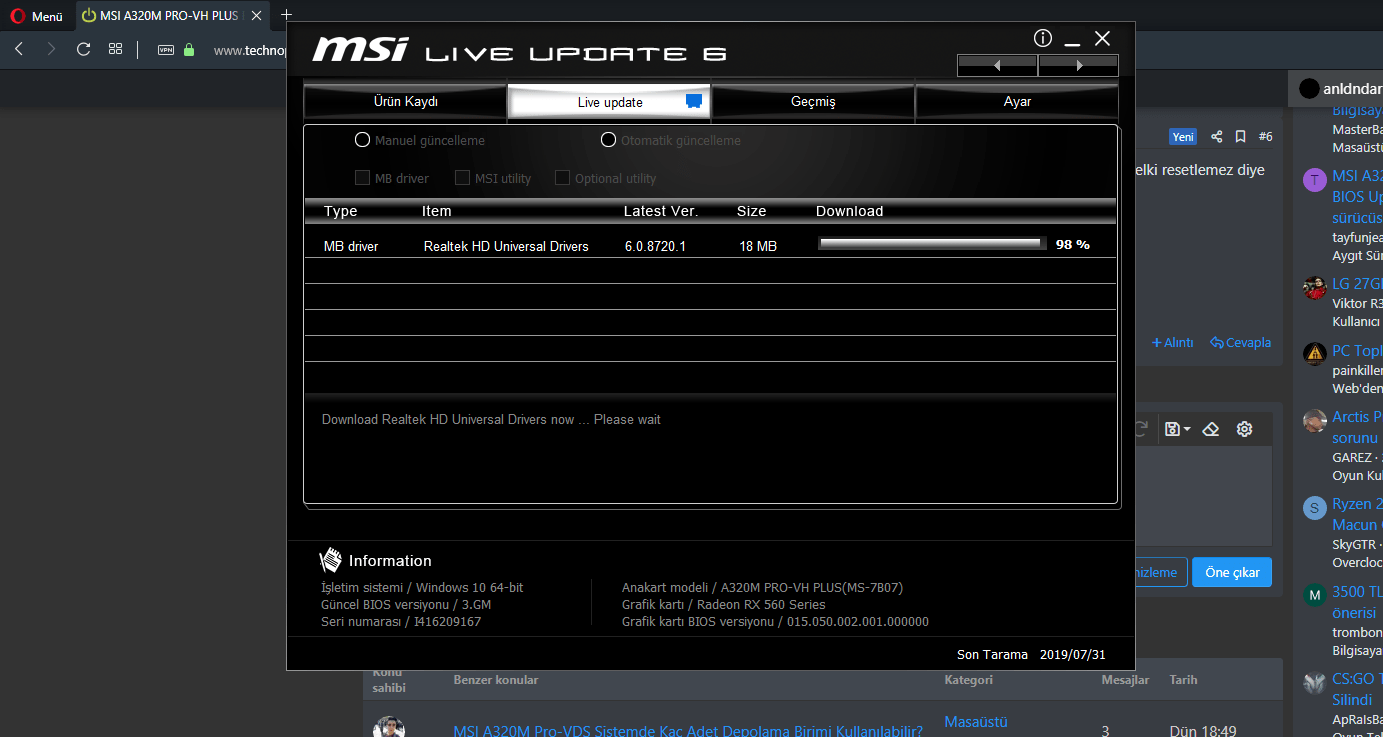Click the left arrow button in MSI header
This screenshot has width=1383, height=737.
pos(997,66)
